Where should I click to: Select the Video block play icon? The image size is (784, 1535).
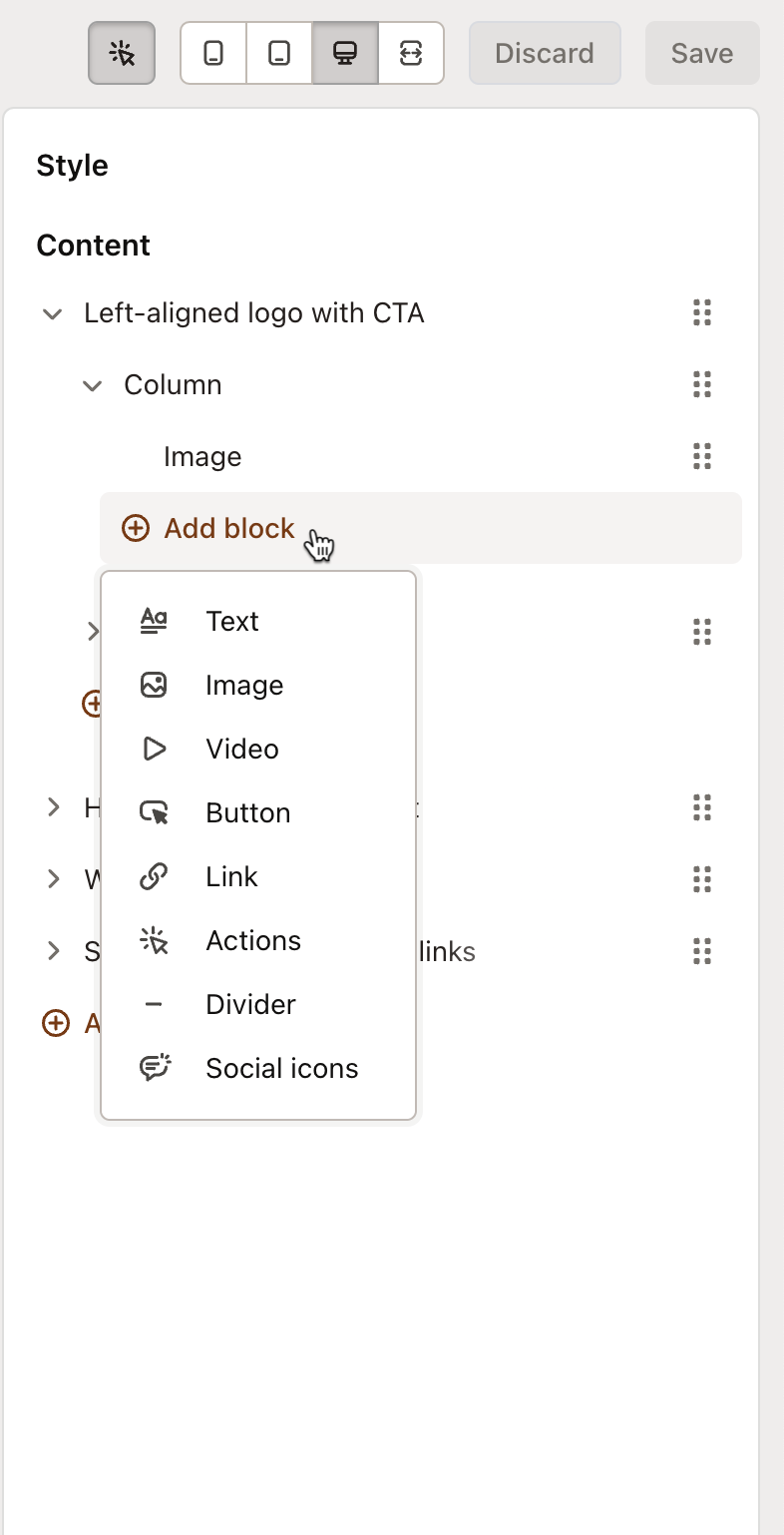coord(154,749)
